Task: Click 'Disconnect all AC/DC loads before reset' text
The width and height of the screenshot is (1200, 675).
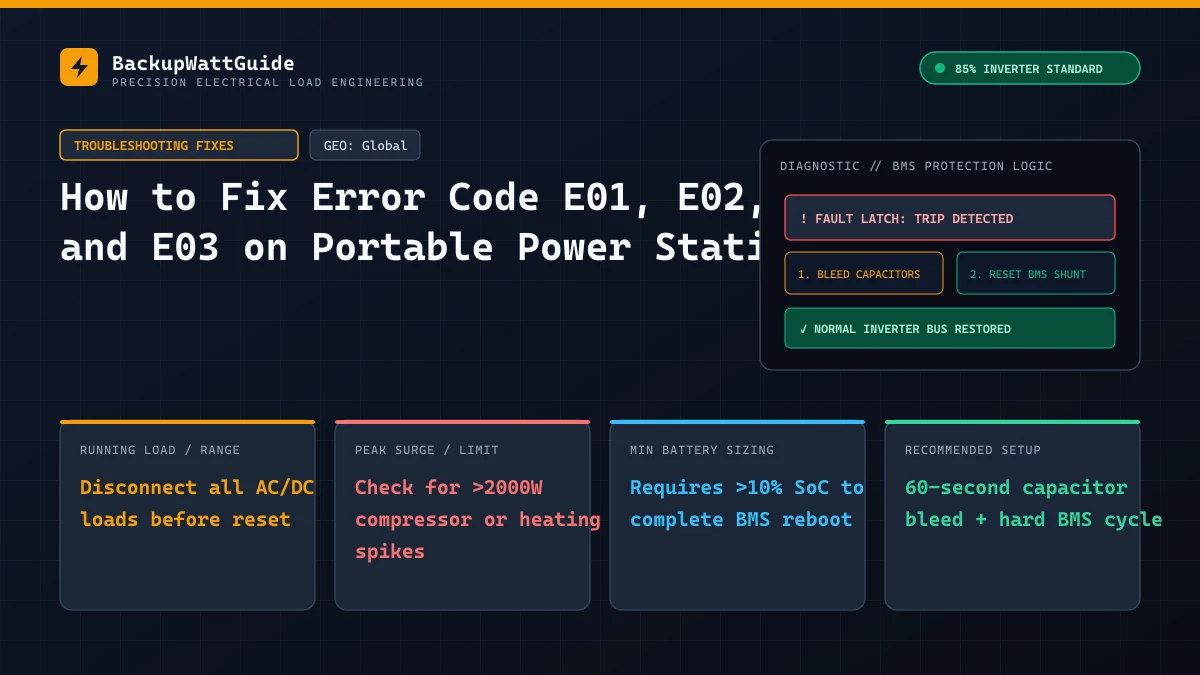Action: tap(195, 503)
